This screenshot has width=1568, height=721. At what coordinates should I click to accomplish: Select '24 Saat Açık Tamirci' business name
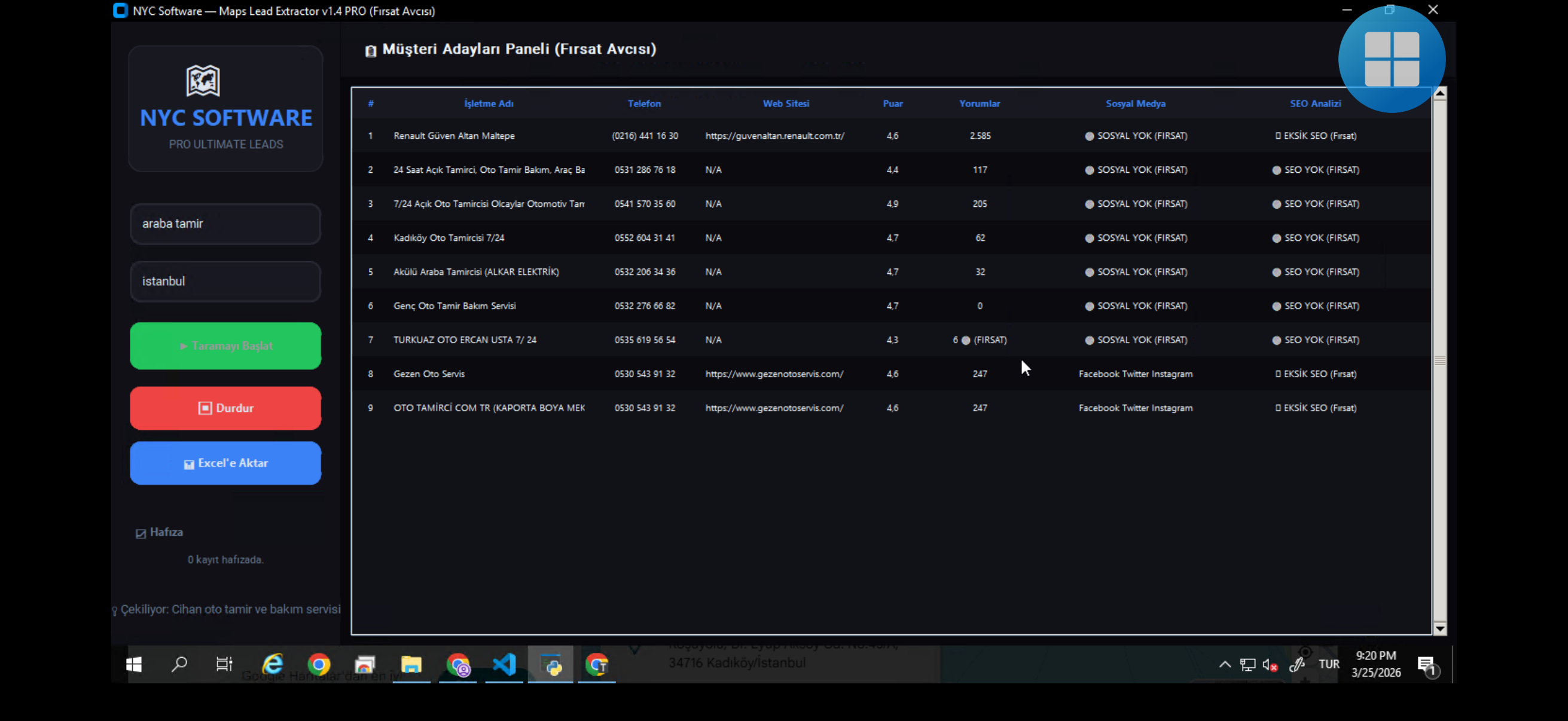(489, 170)
